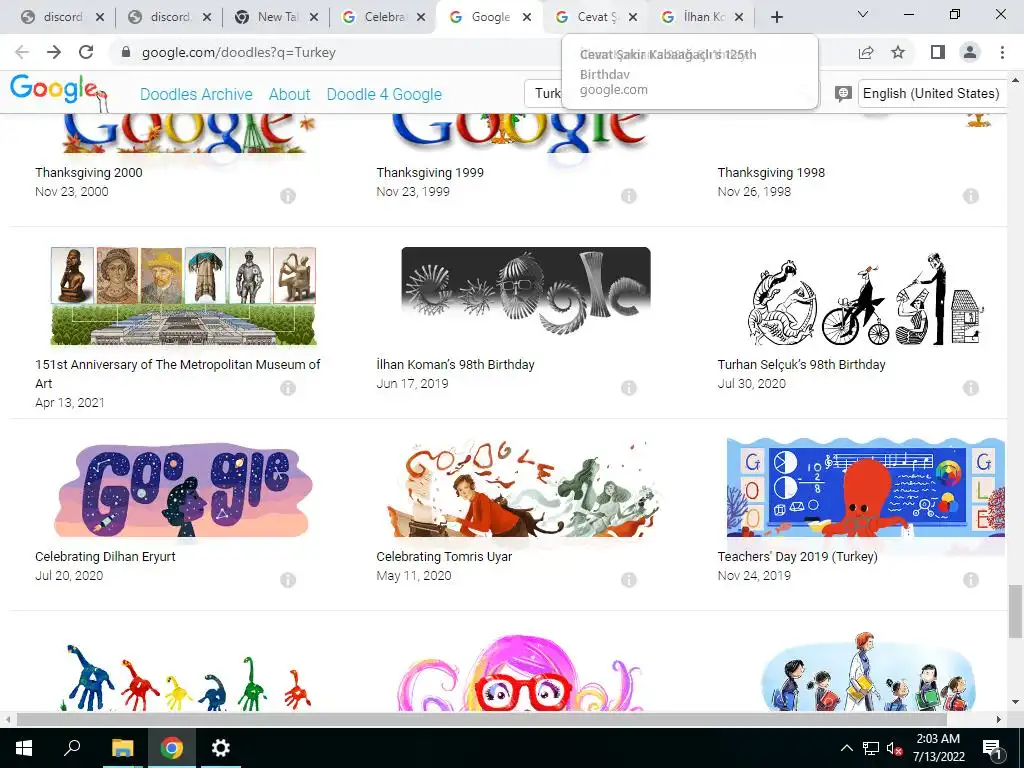
Task: Open info for Tomris Uyar doodle
Action: click(x=629, y=579)
